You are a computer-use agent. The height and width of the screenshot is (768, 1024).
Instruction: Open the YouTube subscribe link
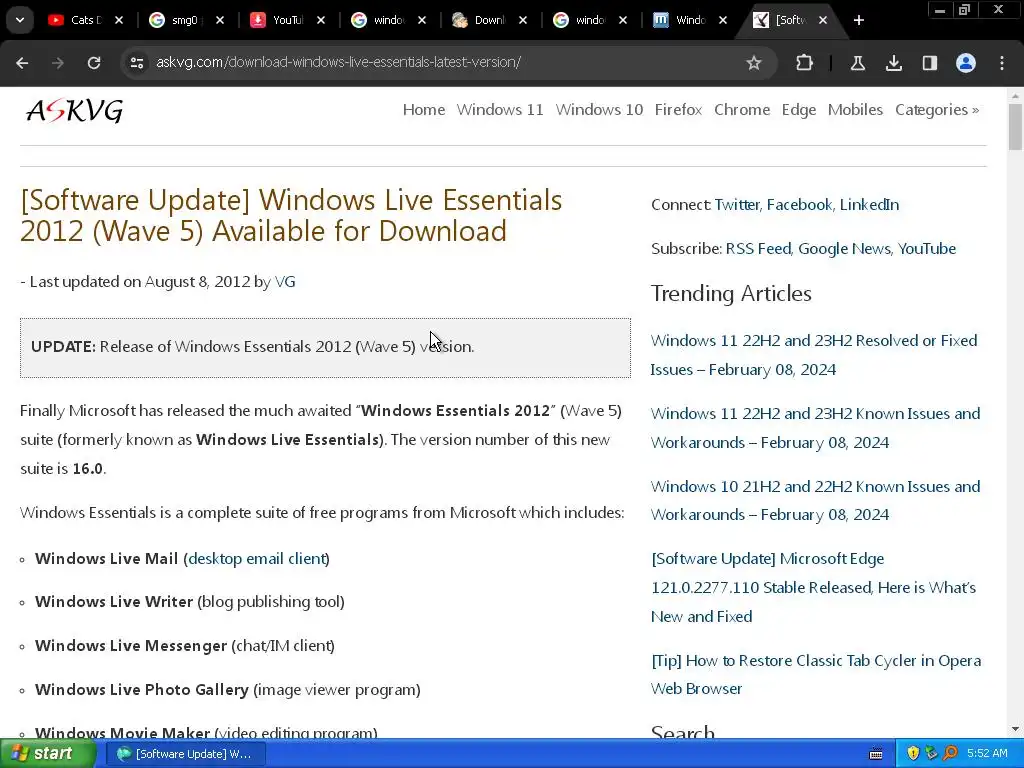[927, 249]
